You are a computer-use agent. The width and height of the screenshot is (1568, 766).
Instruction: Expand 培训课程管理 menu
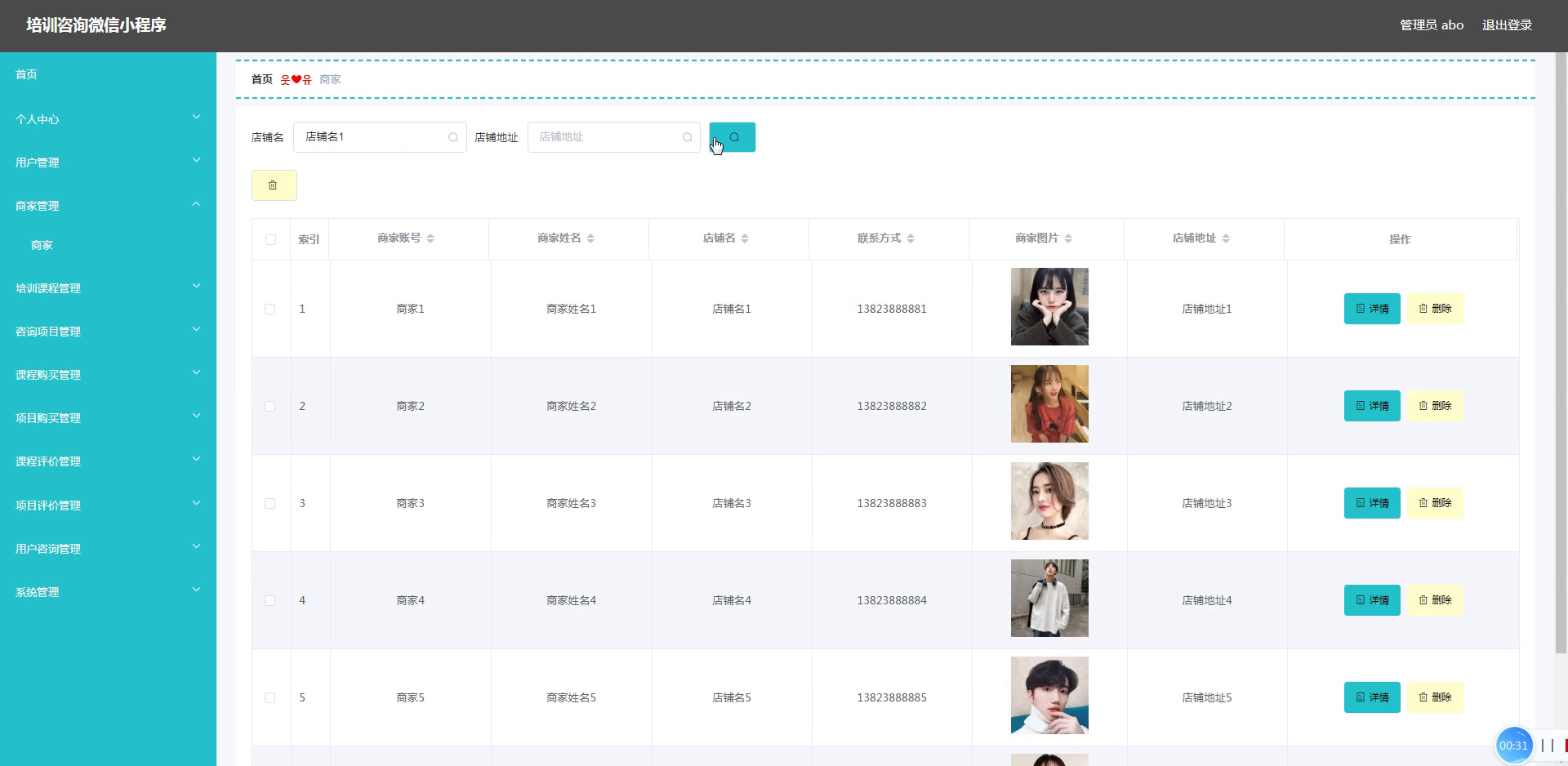pyautogui.click(x=108, y=287)
